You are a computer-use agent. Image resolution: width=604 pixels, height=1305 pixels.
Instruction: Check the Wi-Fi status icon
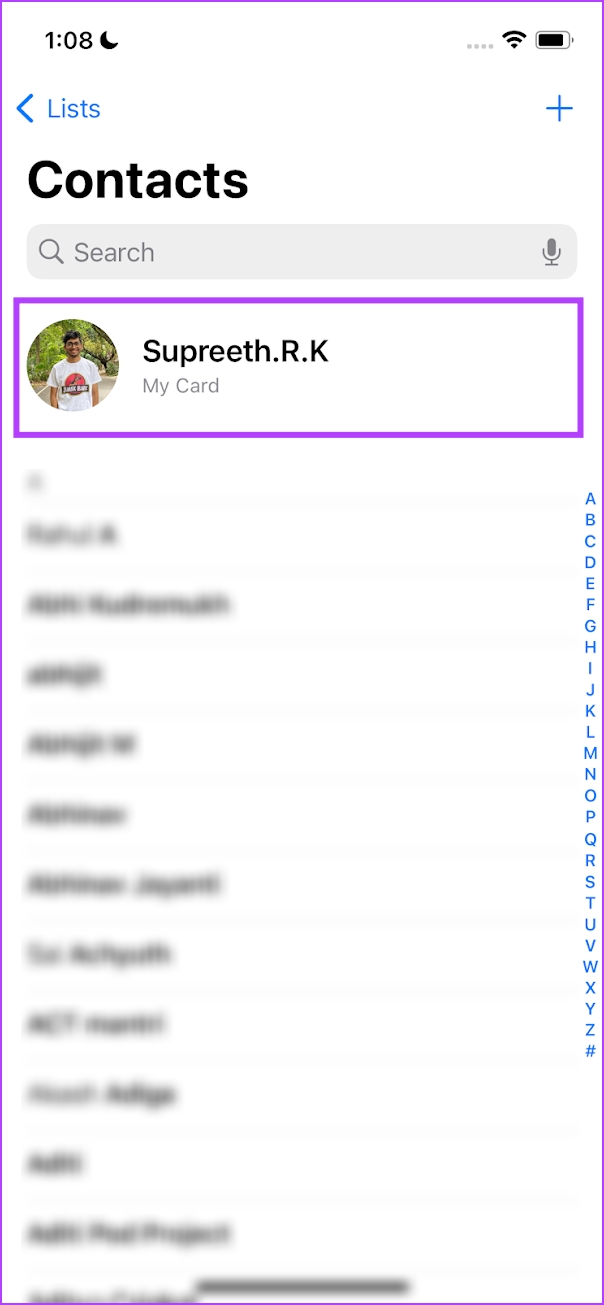514,40
